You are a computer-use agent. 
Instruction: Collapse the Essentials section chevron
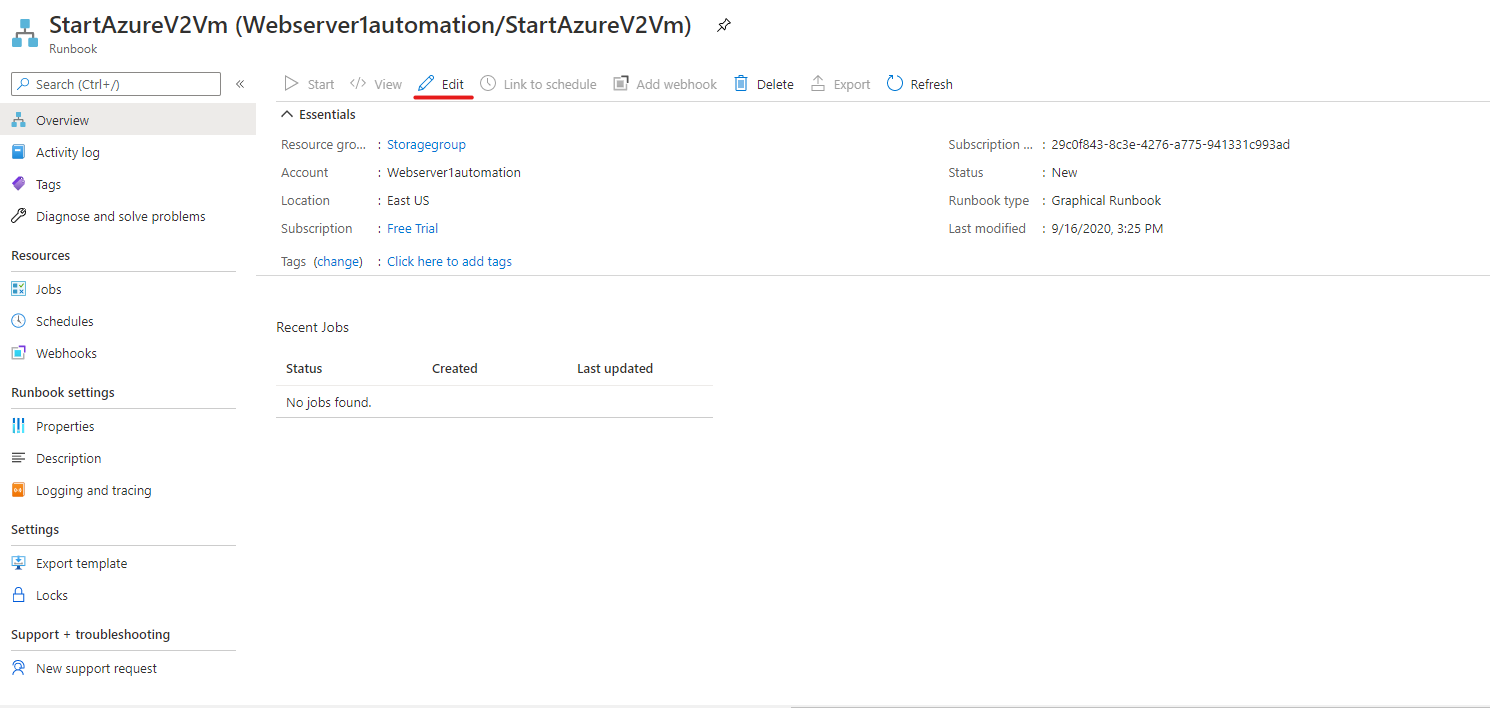287,114
